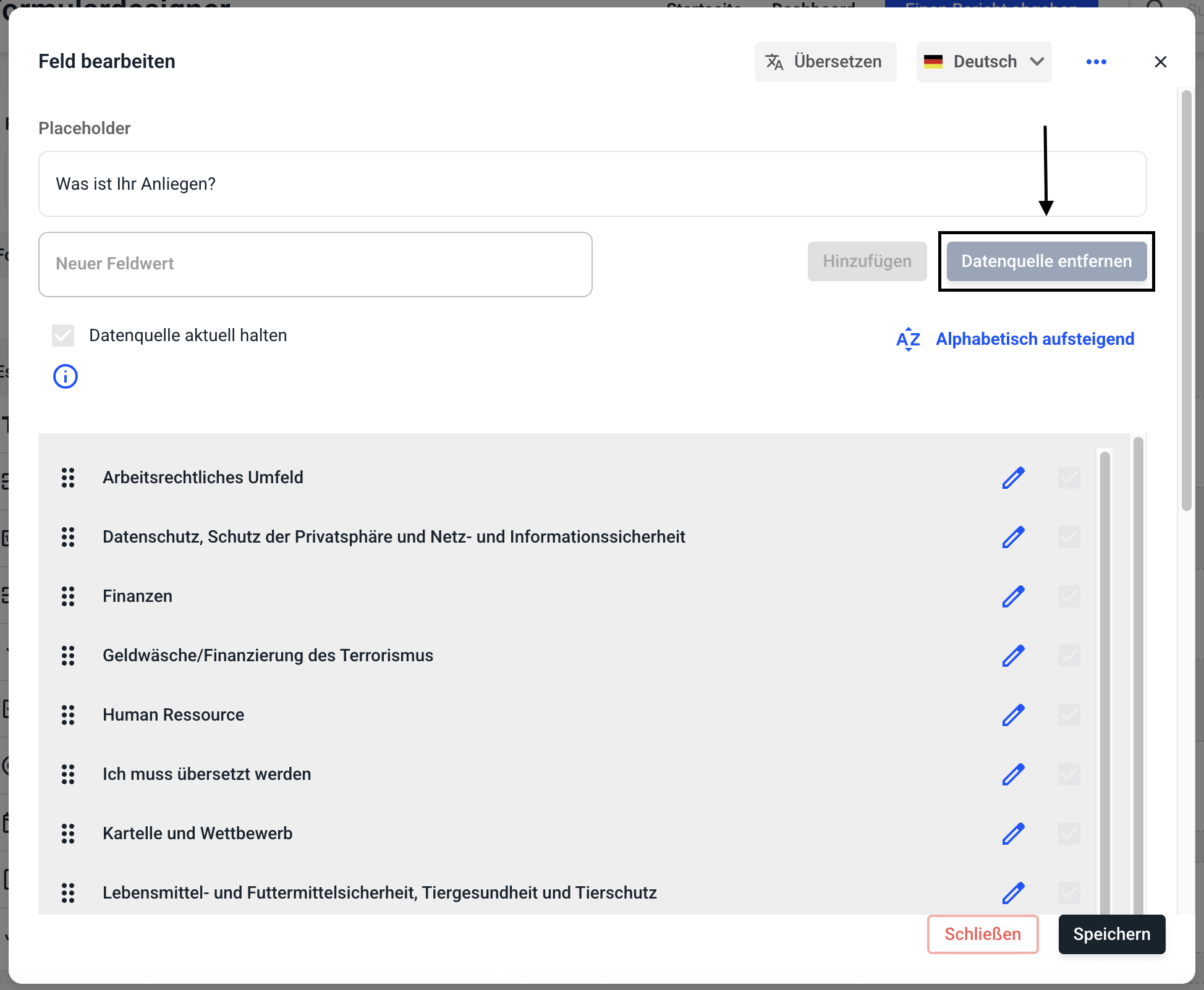This screenshot has height=990, width=1204.
Task: Click into the Neuer Feldwert input field
Action: 315,264
